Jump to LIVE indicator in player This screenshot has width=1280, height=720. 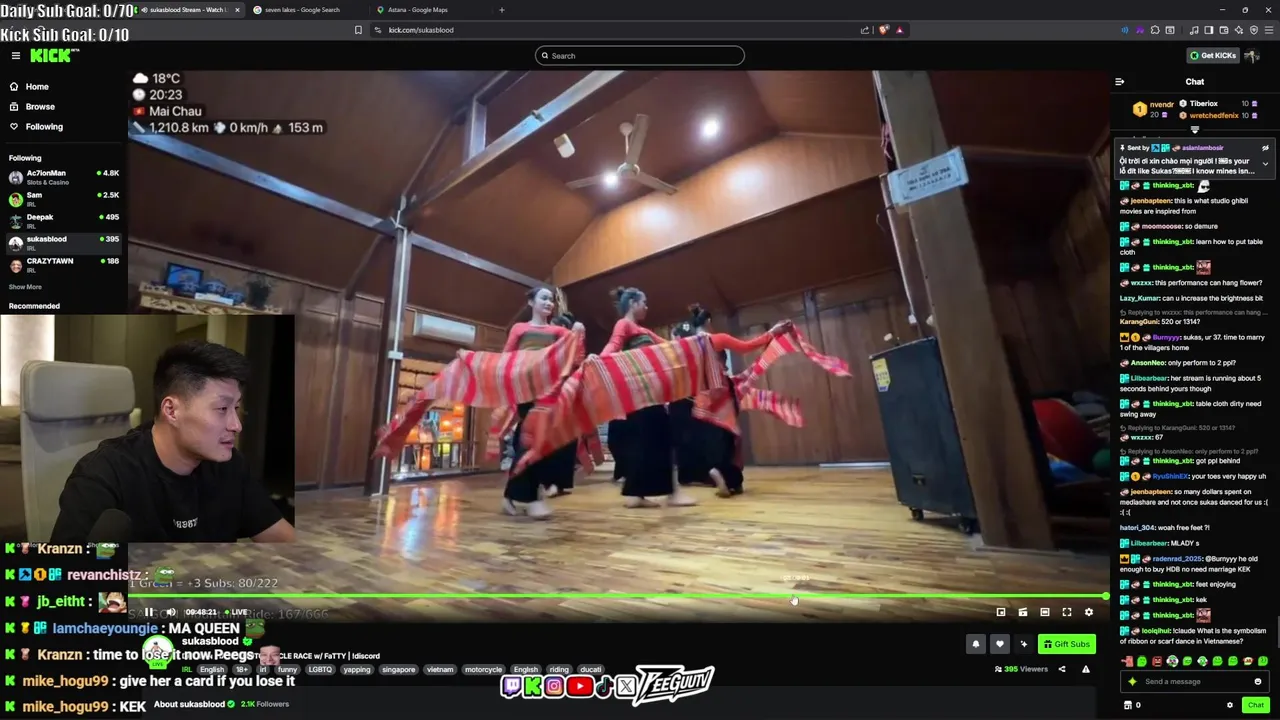[x=236, y=612]
